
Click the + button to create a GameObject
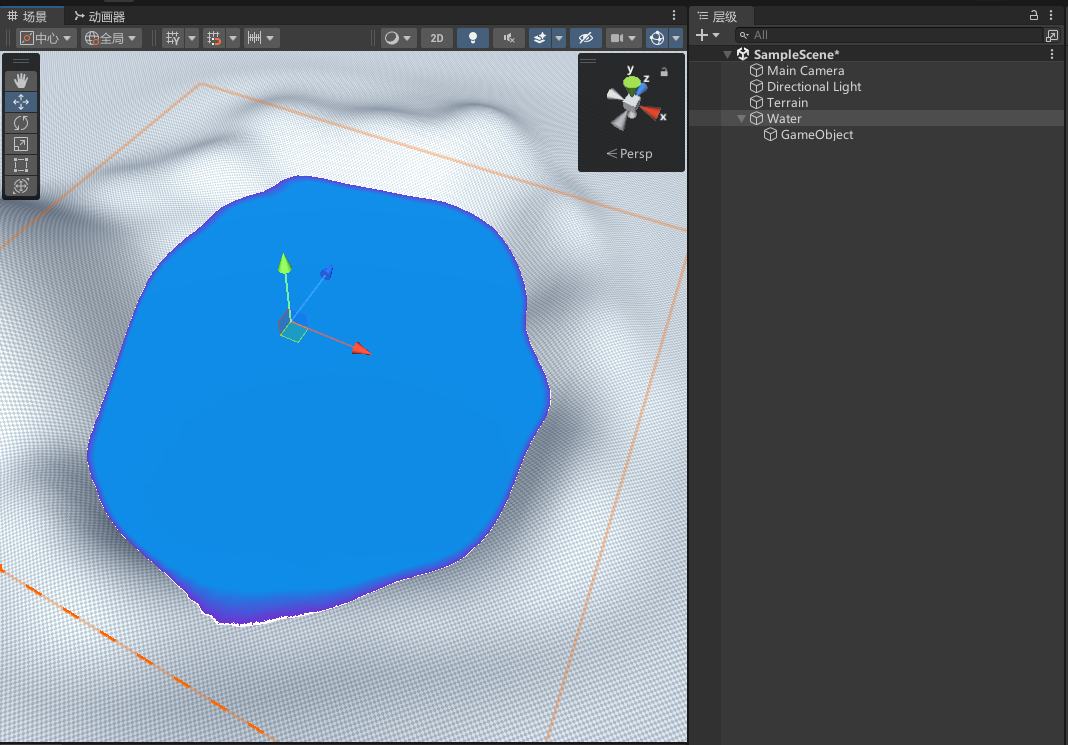[702, 35]
